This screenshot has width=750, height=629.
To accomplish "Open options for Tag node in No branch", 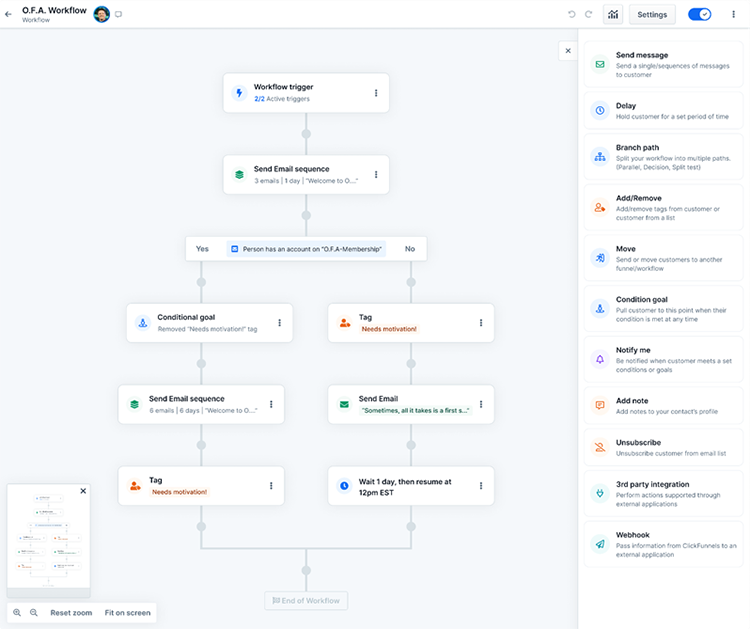I will [481, 323].
